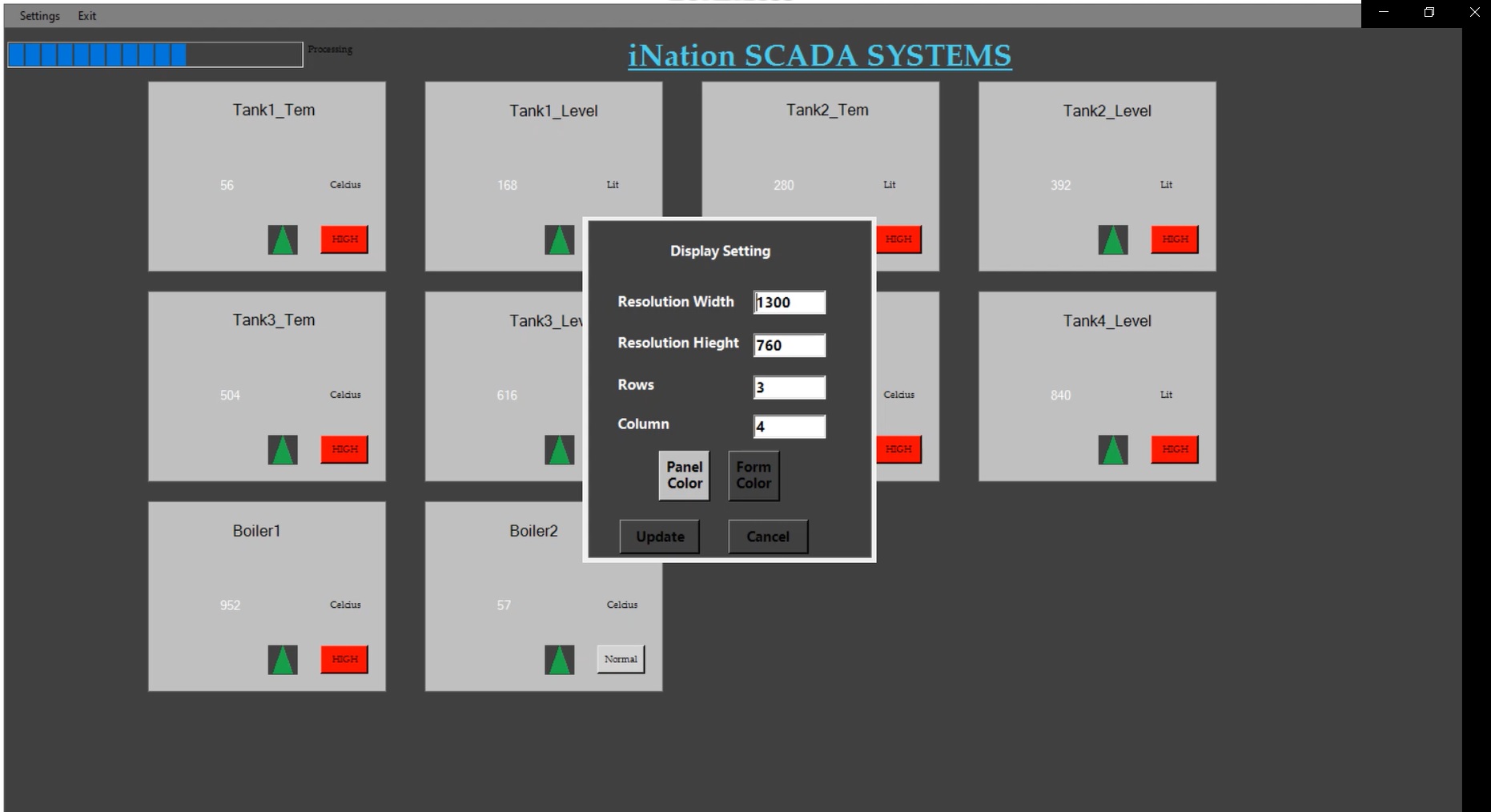1491x812 pixels.
Task: Click the Resolution Width input field
Action: 789,302
